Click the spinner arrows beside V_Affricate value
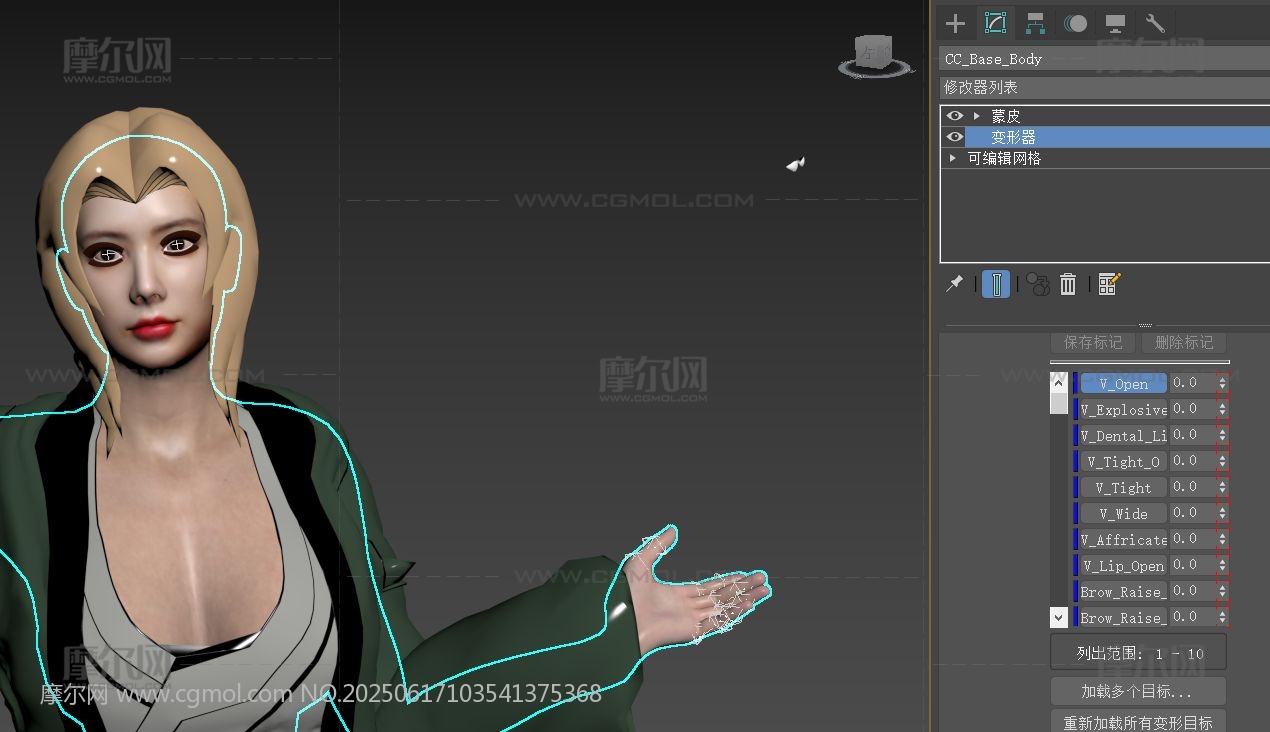 [x=1222, y=539]
